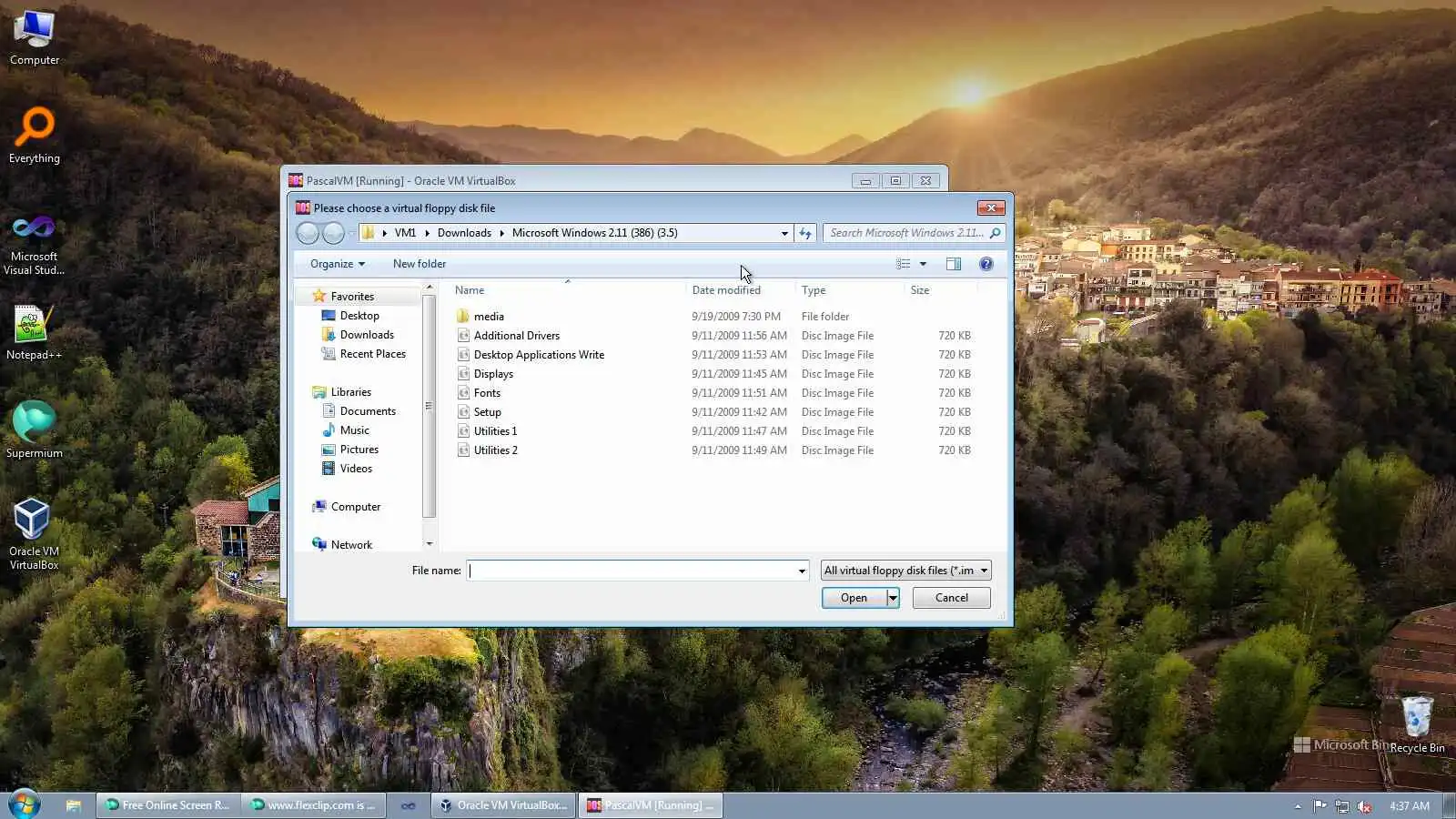Navigate to VM1 in the breadcrumb
The image size is (1456, 819).
click(x=405, y=233)
